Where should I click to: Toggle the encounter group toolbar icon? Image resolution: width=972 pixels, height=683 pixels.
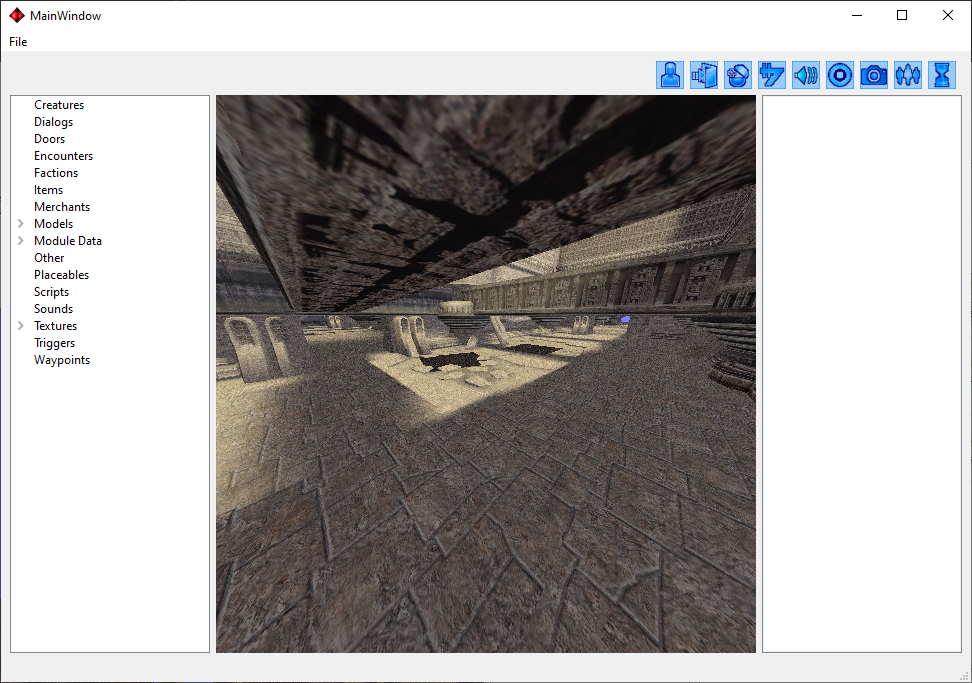[x=908, y=75]
